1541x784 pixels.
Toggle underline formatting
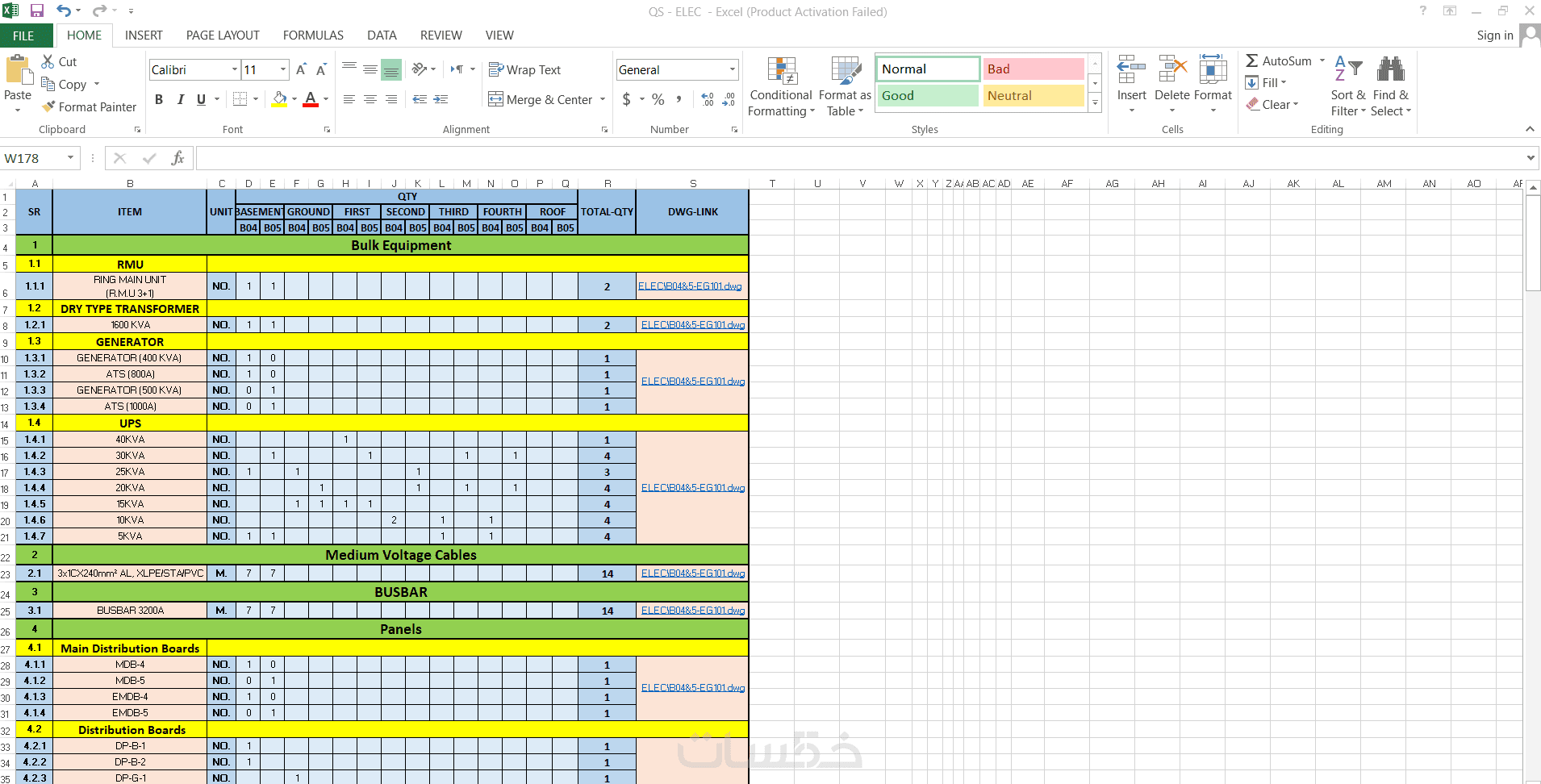pos(201,99)
